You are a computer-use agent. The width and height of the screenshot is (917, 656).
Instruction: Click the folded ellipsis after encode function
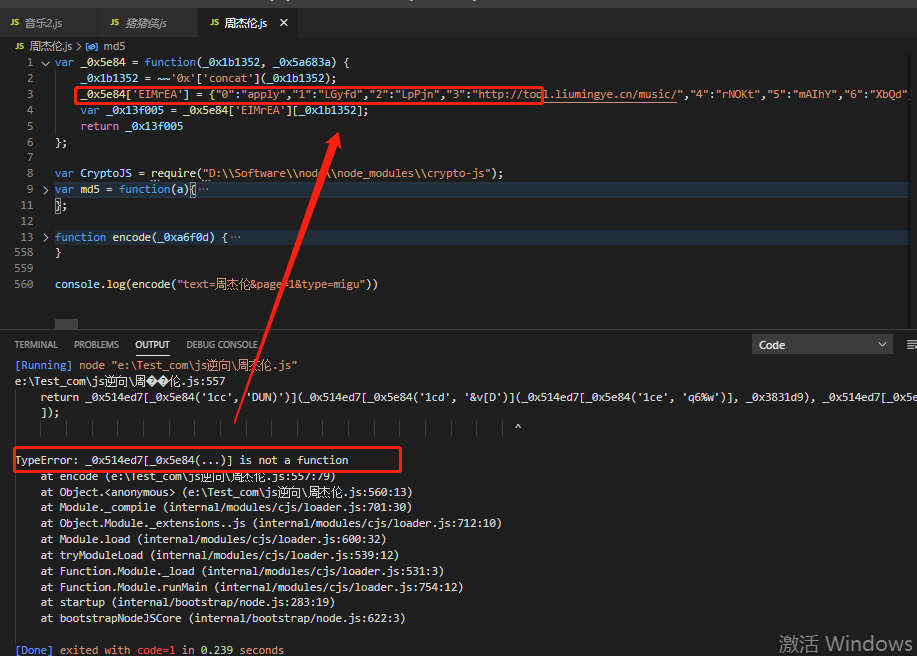[x=235, y=237]
